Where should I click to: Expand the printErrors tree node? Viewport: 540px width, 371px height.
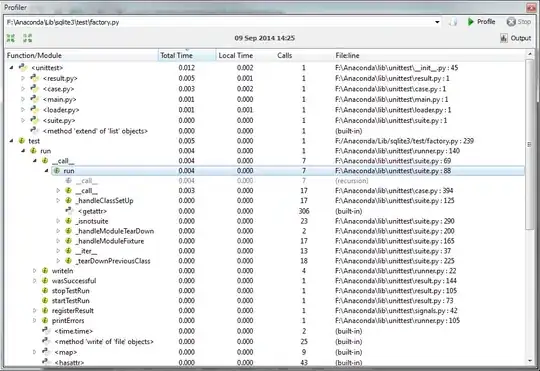pos(34,320)
